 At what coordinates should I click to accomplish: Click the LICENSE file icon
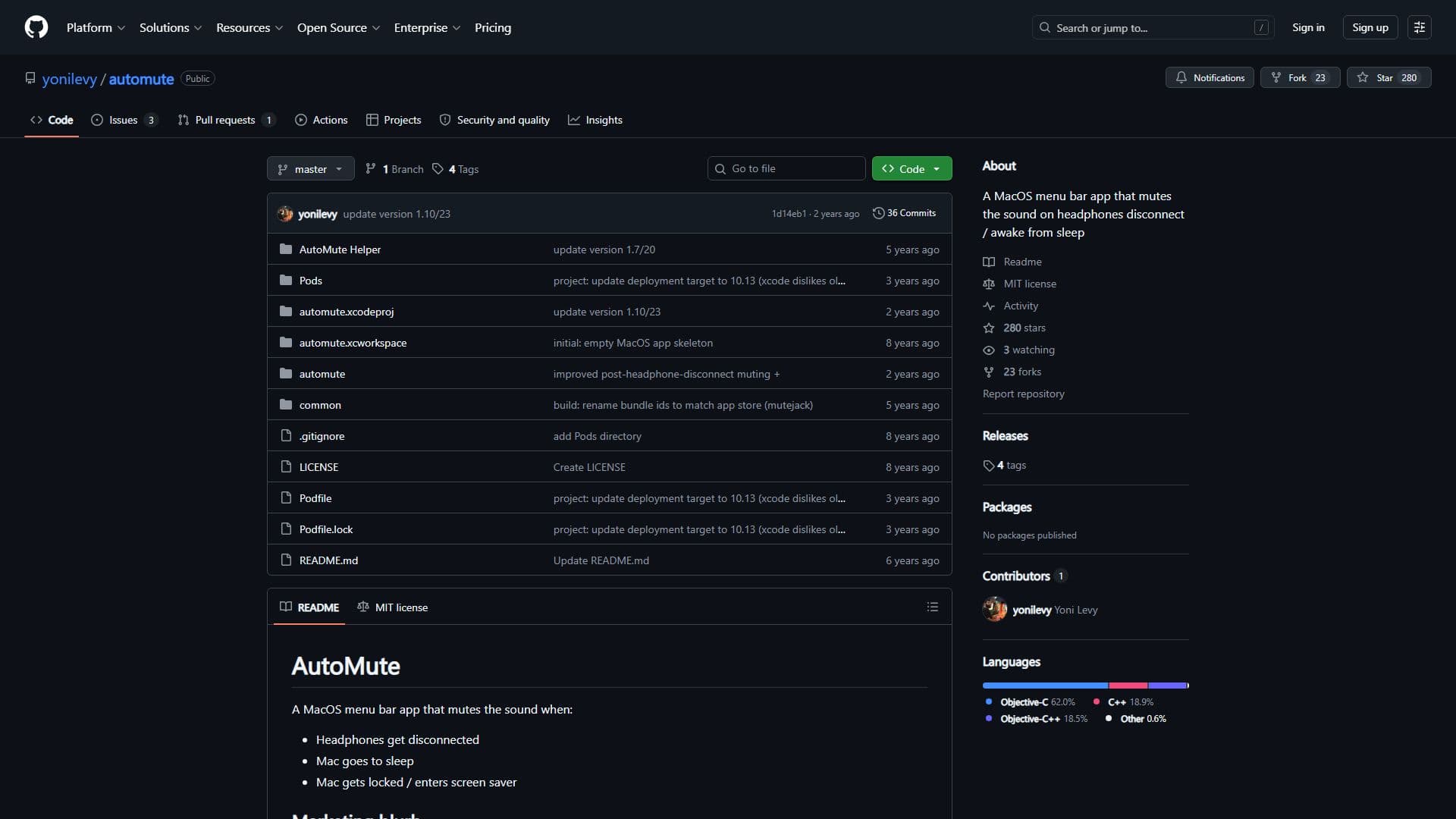pyautogui.click(x=285, y=466)
